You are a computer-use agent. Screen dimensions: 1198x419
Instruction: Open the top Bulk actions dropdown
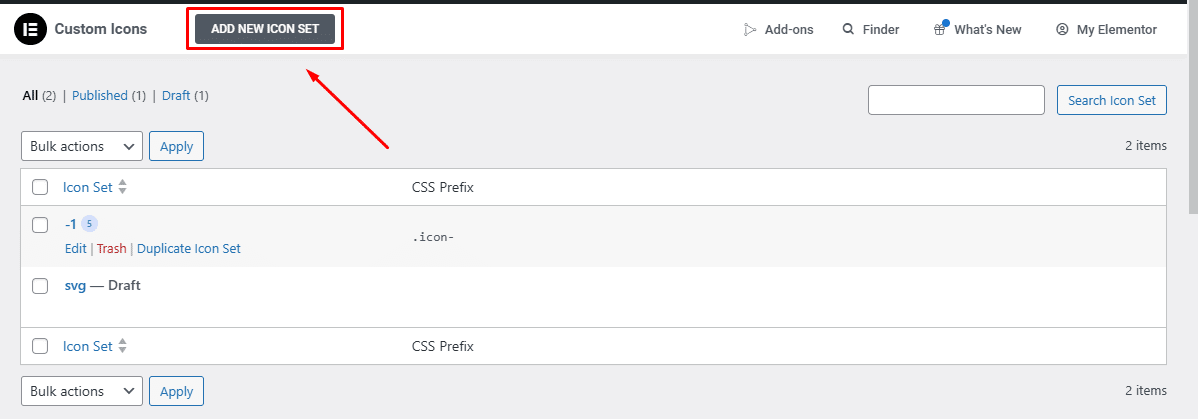(82, 146)
